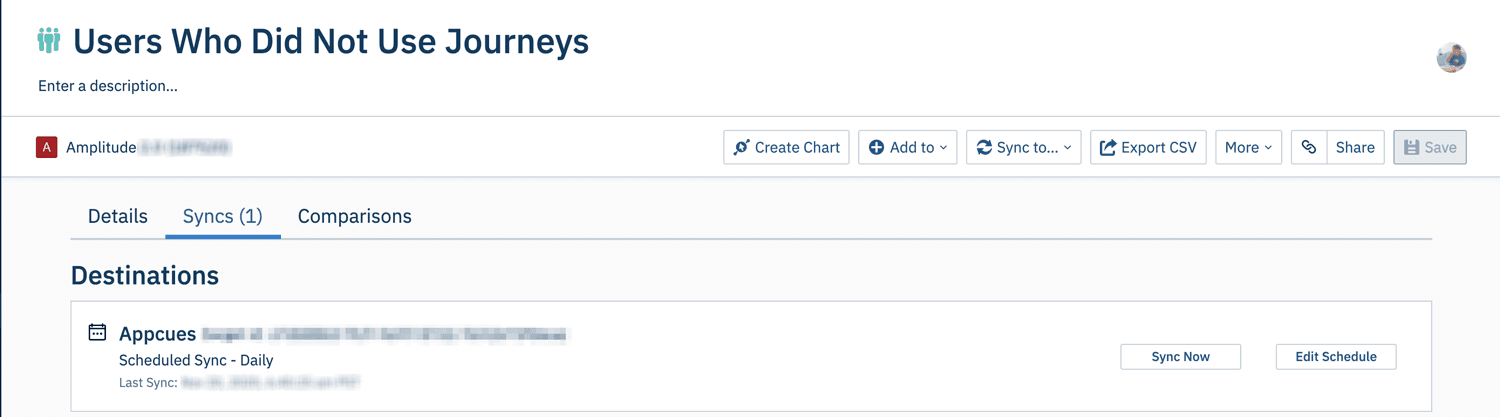
Task: Click the cohort title 'Users Who Did Not Use Journeys'
Action: pos(331,42)
